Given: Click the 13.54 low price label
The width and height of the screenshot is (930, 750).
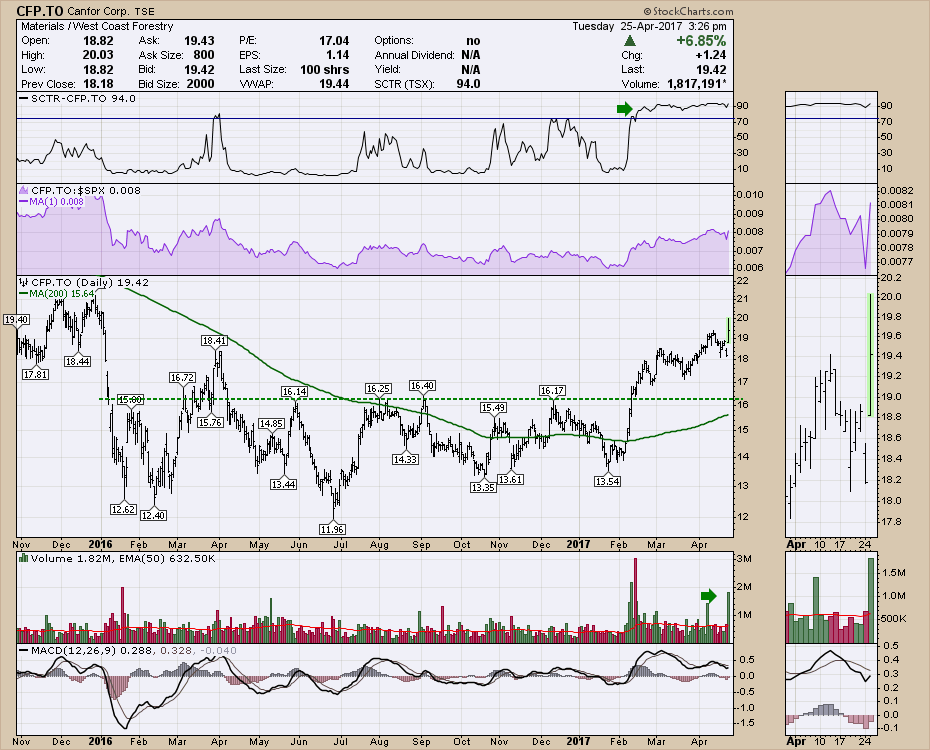Looking at the screenshot, I should 607,482.
